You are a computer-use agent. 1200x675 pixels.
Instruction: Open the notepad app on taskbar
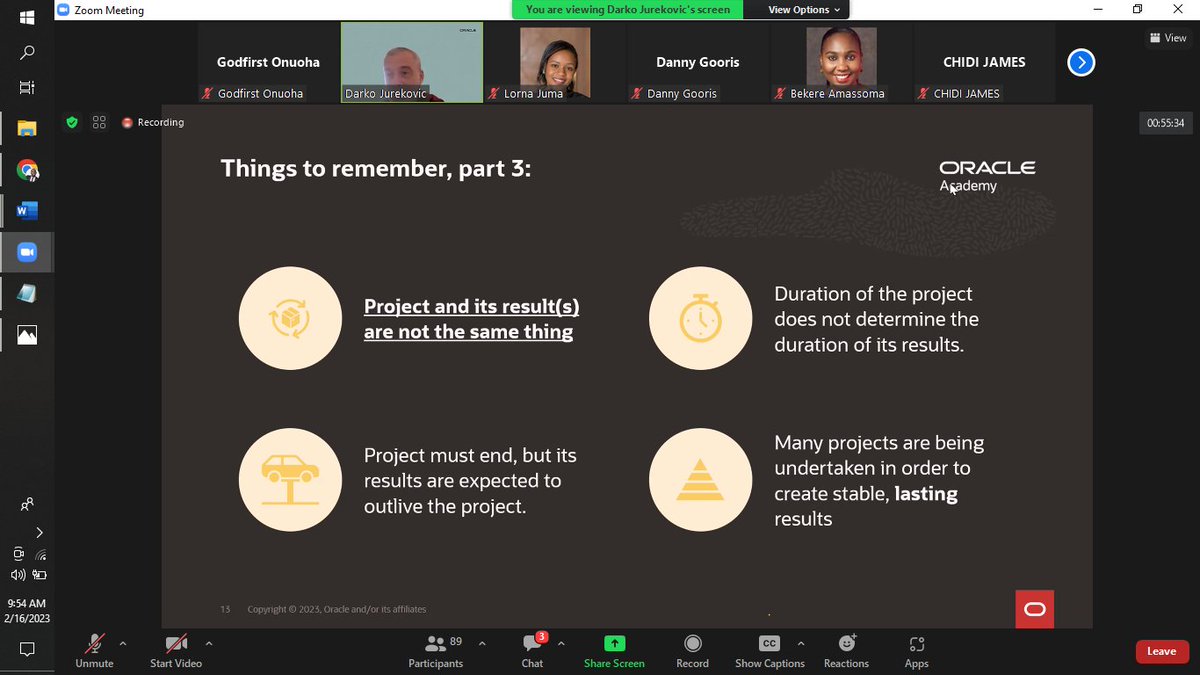27,293
